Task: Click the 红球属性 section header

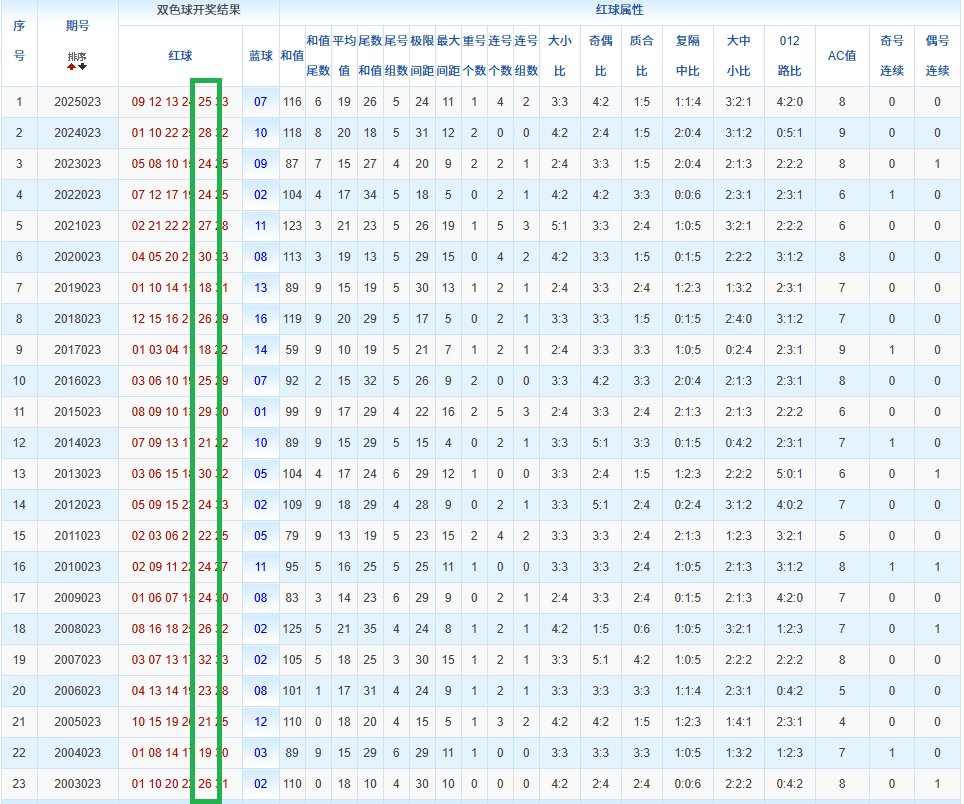Action: (619, 11)
